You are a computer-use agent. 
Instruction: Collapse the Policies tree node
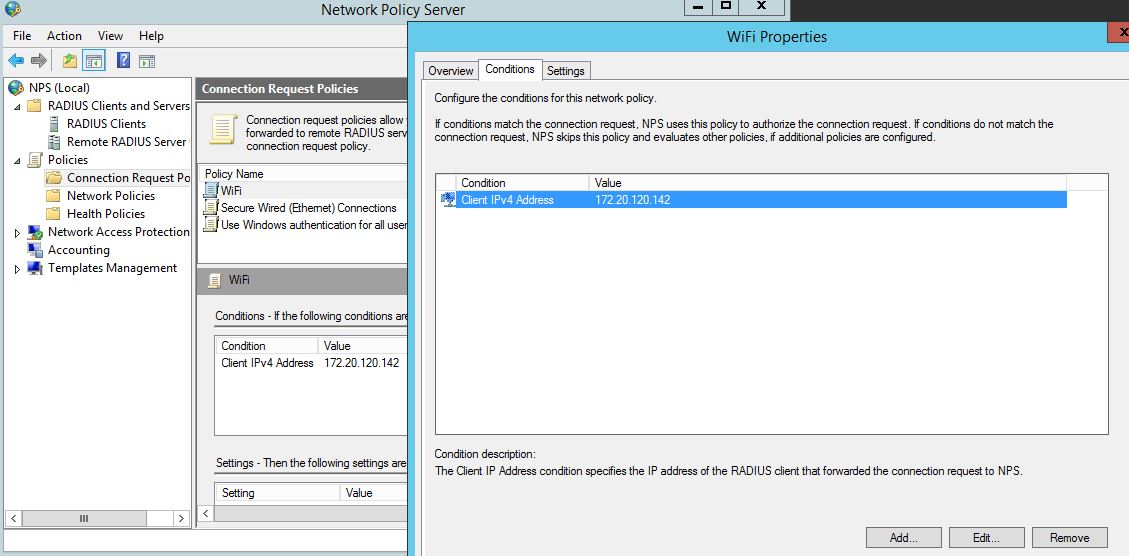click(17, 160)
